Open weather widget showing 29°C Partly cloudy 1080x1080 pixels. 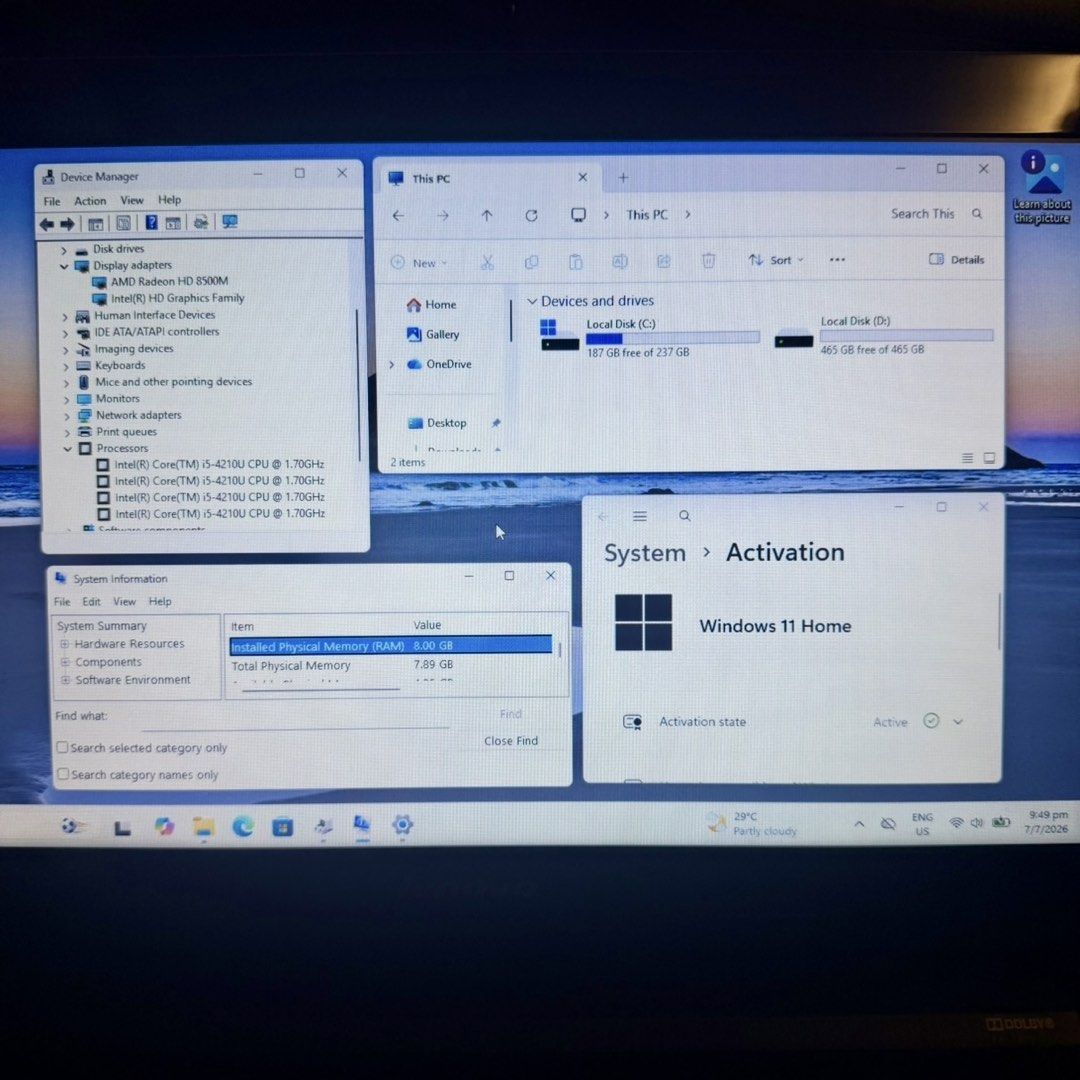click(x=751, y=824)
